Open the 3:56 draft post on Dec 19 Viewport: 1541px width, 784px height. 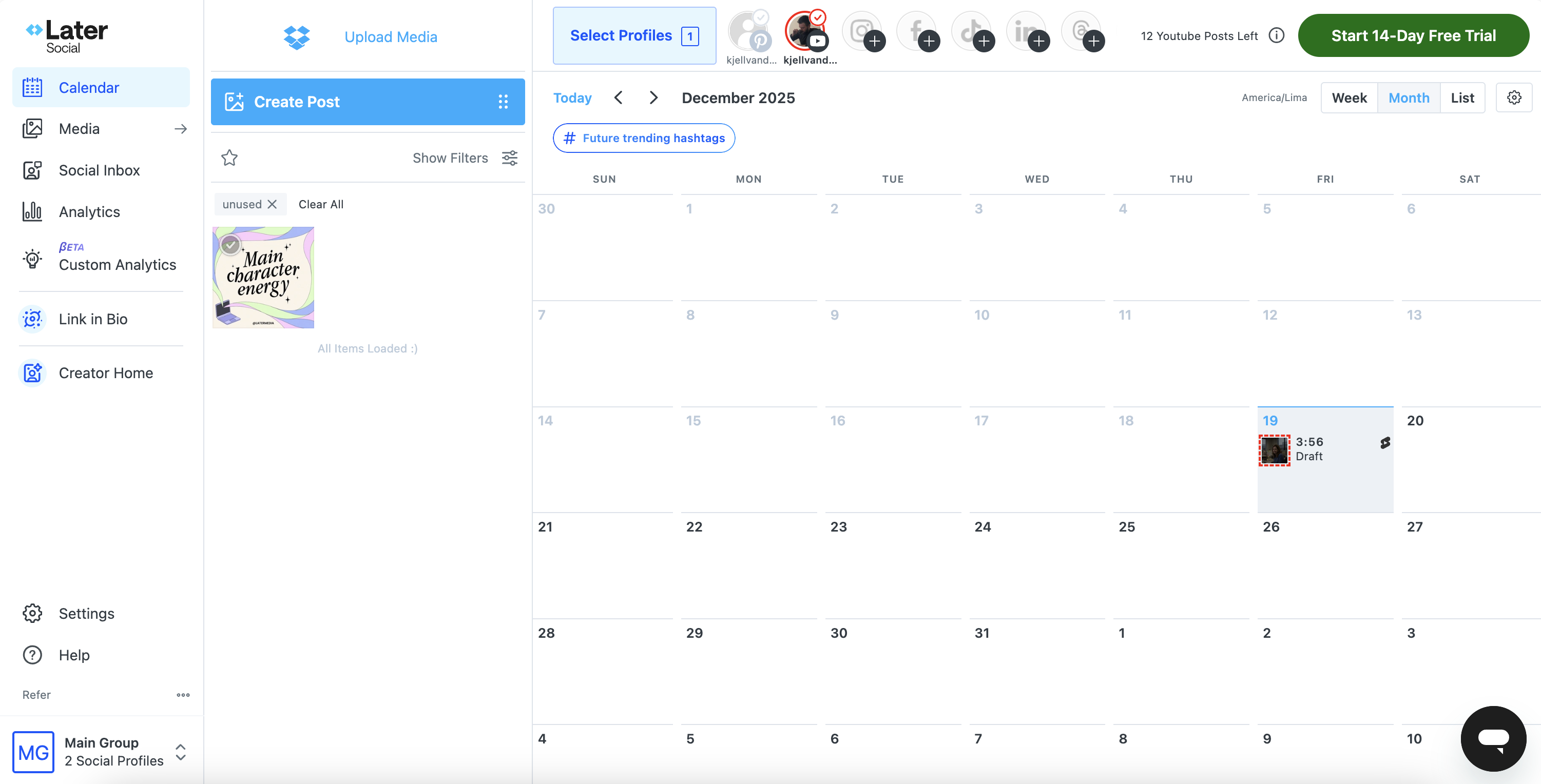(x=1309, y=449)
